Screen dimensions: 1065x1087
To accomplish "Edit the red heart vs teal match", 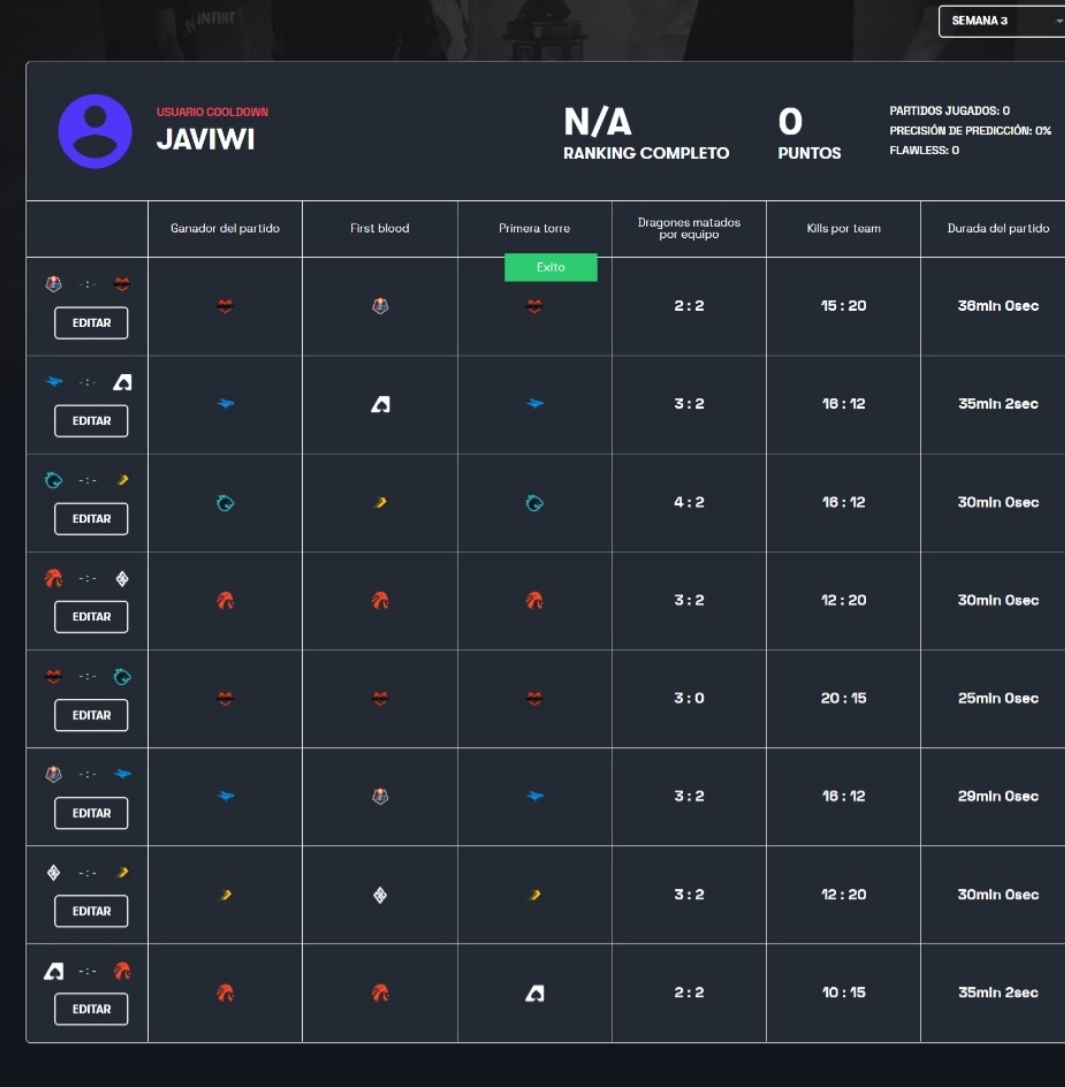I will (x=91, y=715).
